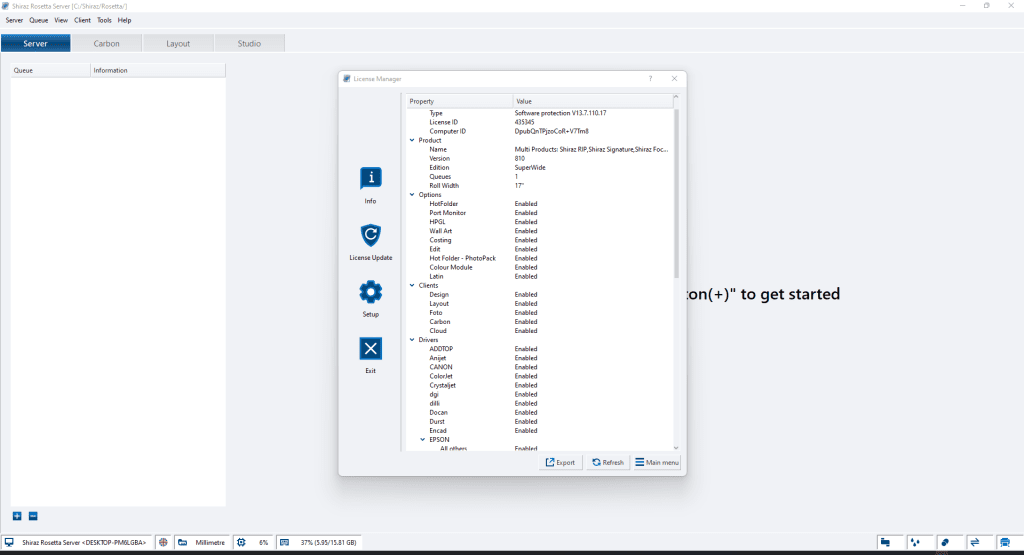Click the Queue column header

pyautogui.click(x=50, y=70)
